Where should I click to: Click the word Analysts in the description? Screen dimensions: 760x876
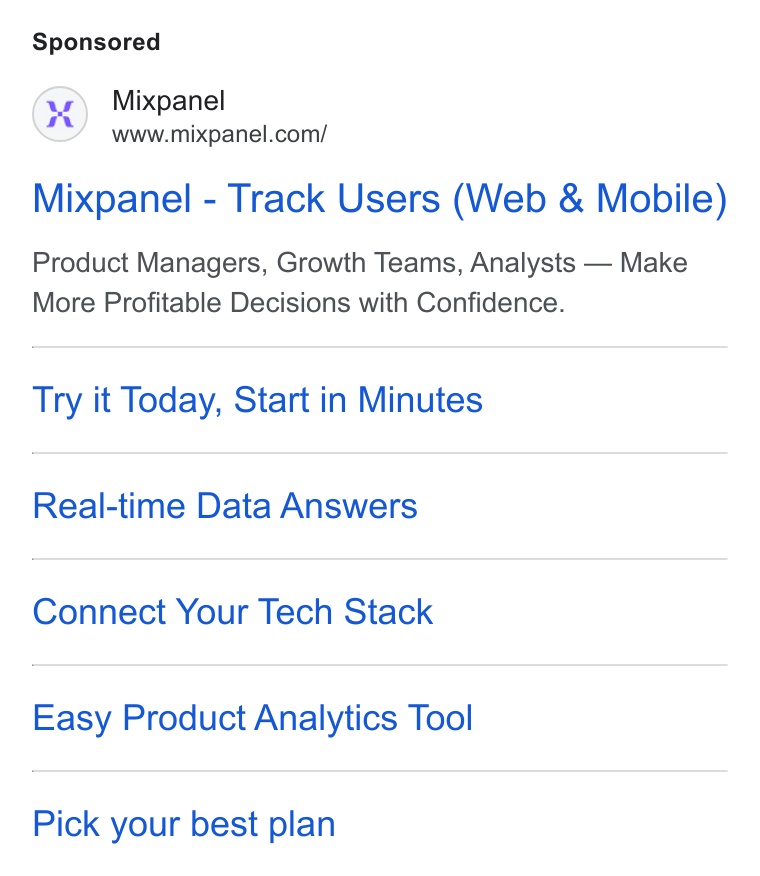coord(523,263)
